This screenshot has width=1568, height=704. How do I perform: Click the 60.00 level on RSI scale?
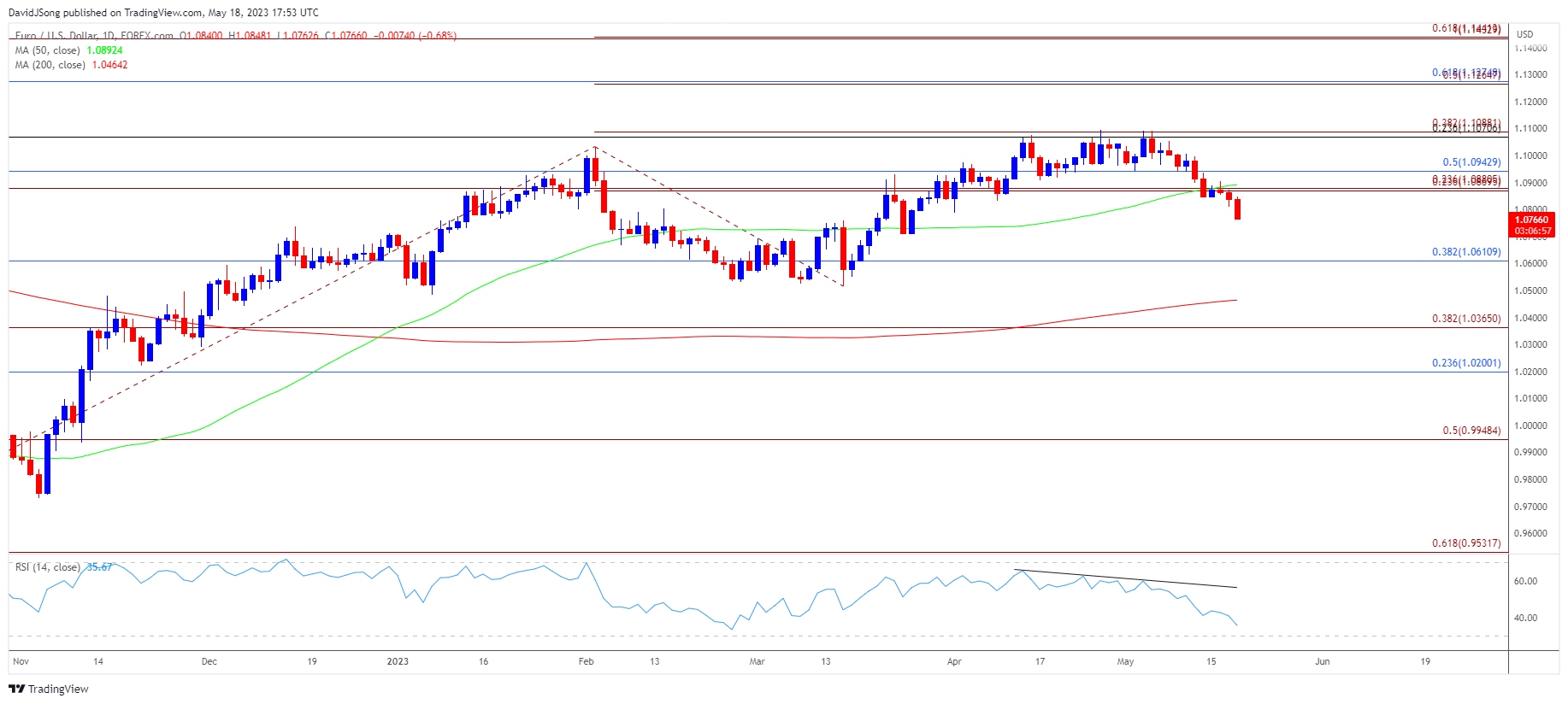1525,581
